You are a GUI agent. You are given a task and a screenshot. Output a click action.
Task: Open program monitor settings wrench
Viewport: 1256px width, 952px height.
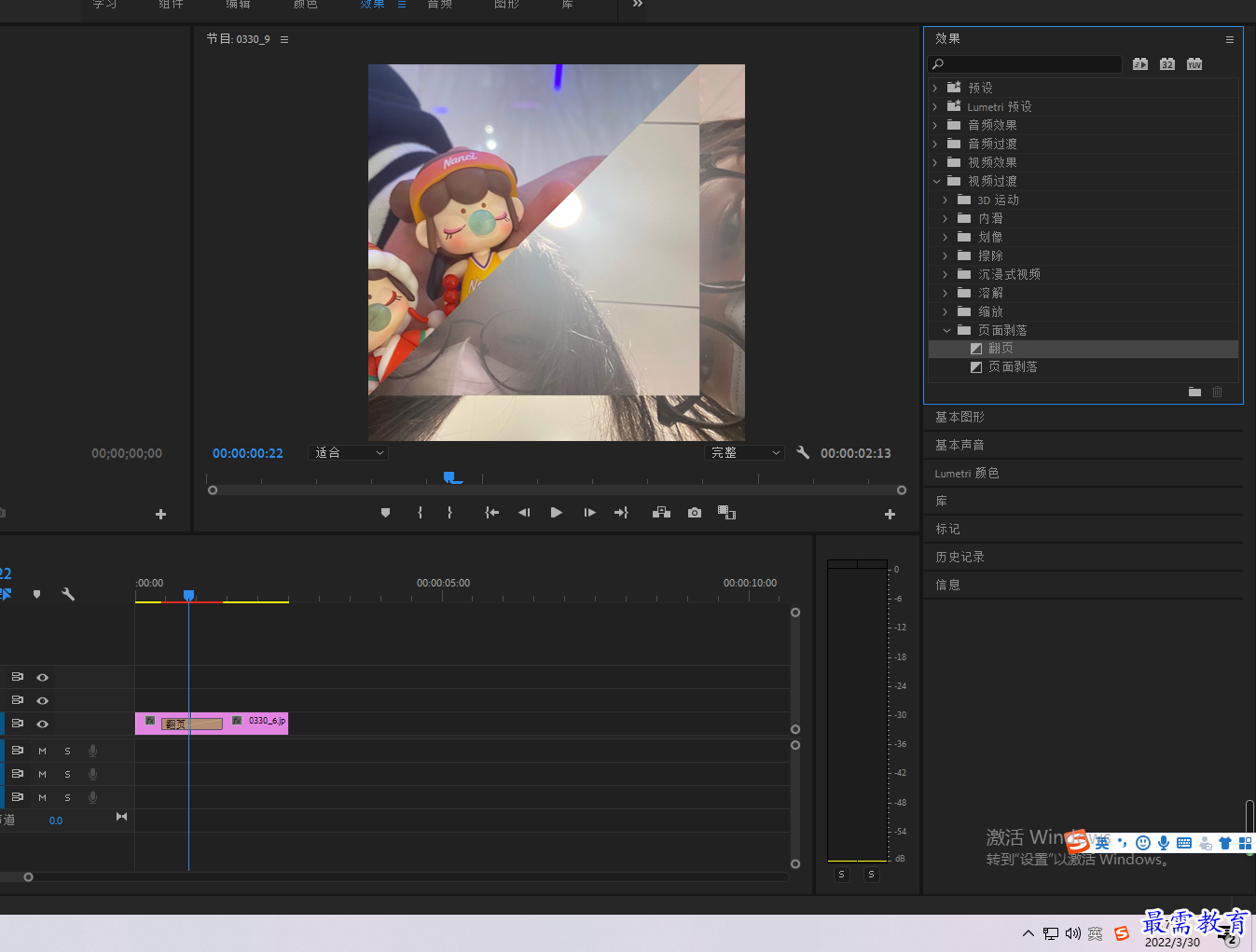click(803, 452)
